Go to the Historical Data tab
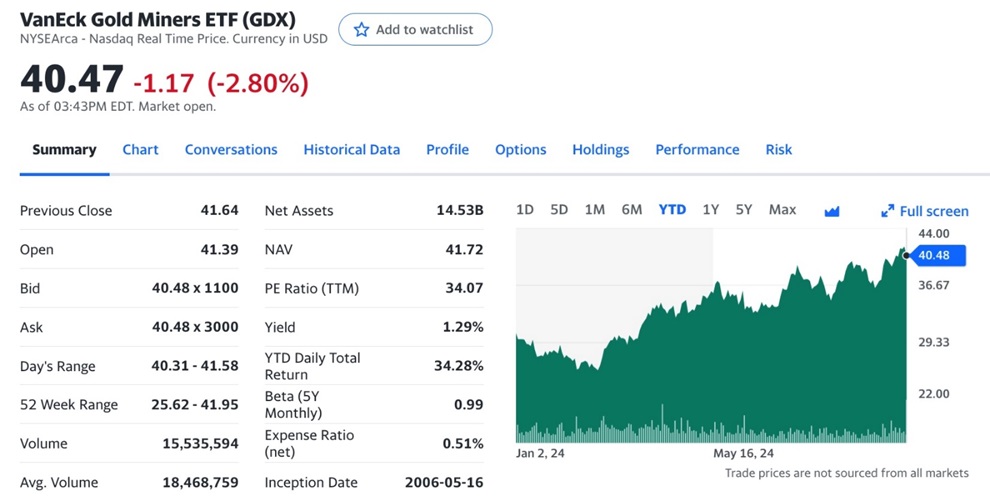This screenshot has width=990, height=501. click(351, 150)
